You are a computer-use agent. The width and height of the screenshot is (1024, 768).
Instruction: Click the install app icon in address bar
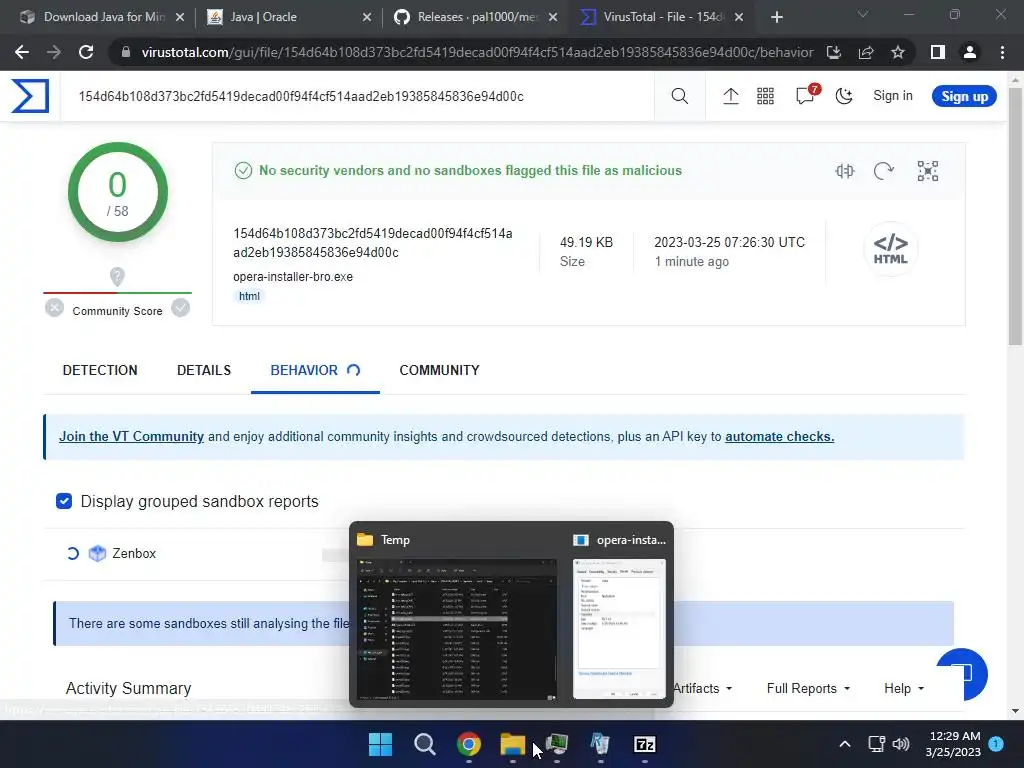coord(834,52)
